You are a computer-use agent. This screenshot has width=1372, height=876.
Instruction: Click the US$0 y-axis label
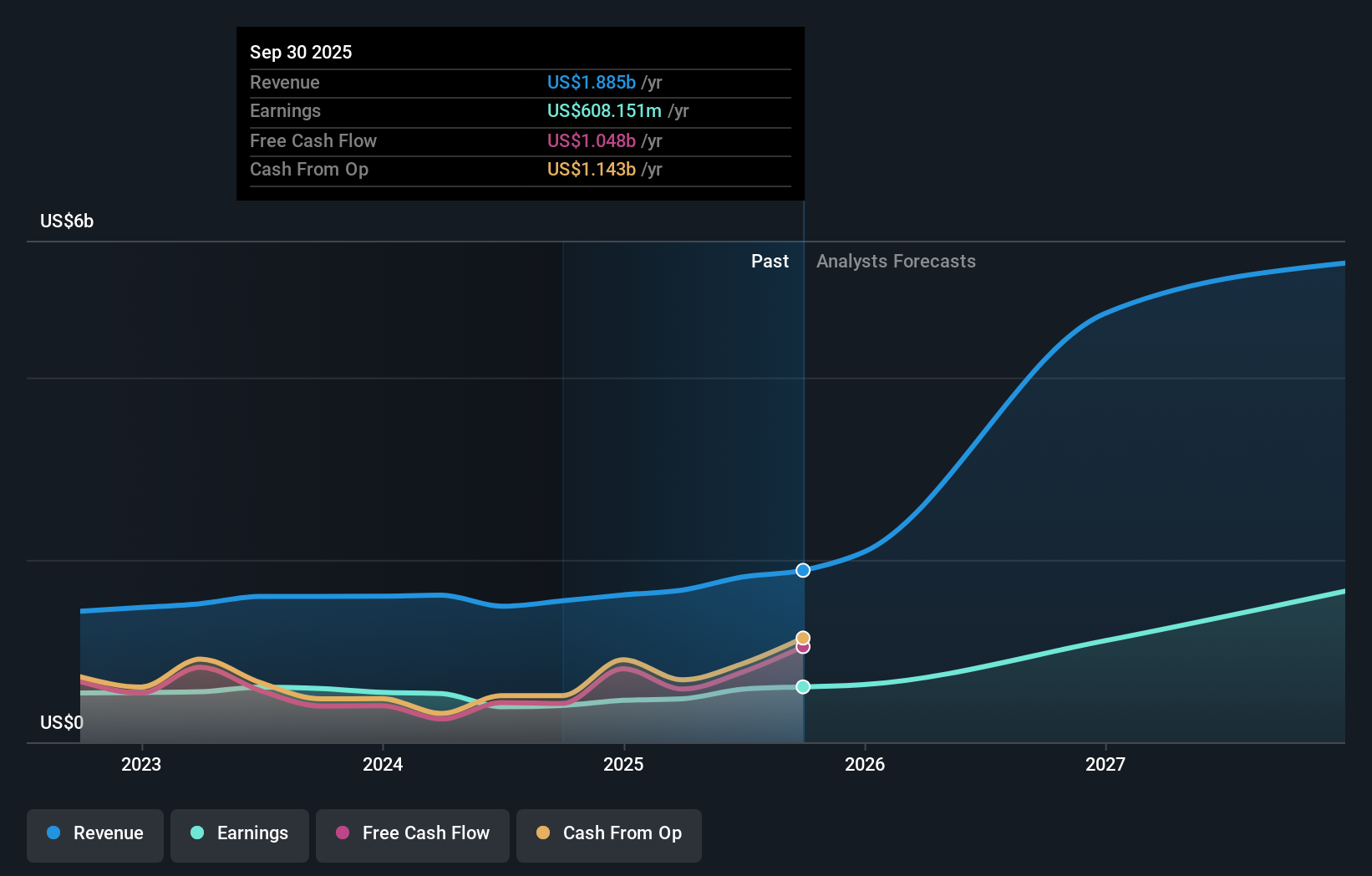pos(62,723)
